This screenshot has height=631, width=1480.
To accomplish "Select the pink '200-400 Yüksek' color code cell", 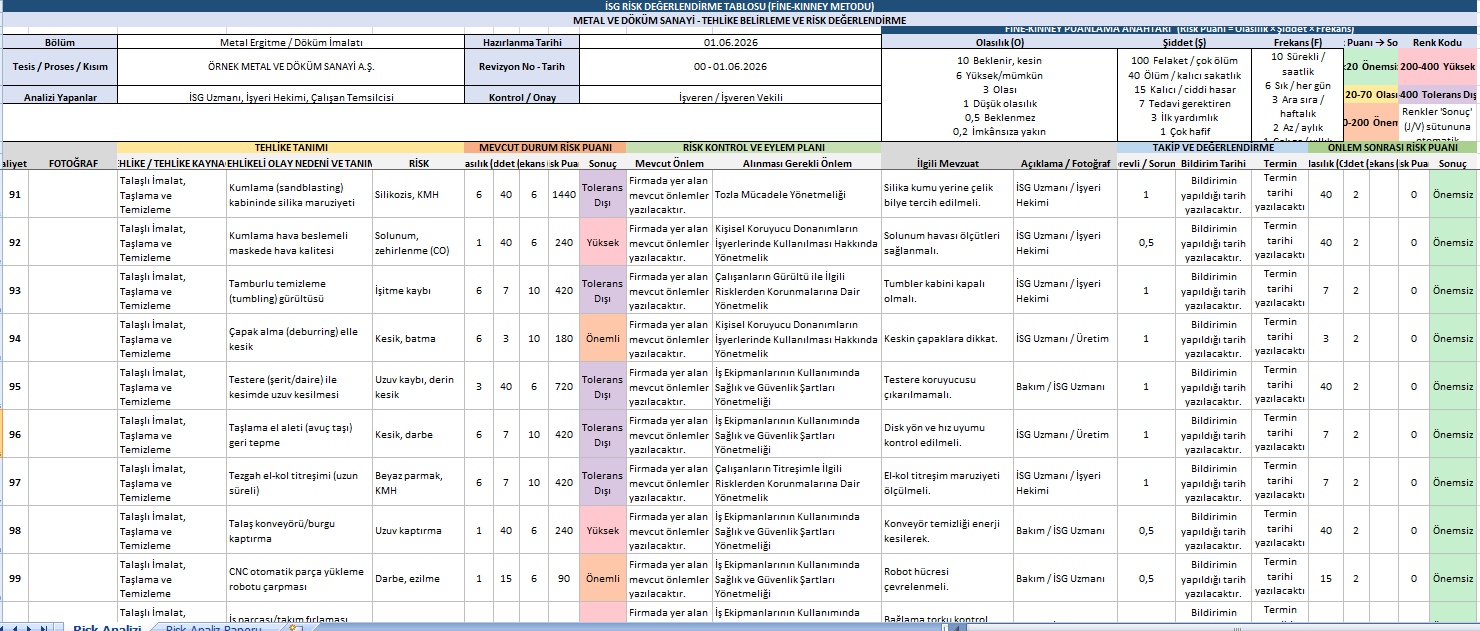I will point(1437,66).
